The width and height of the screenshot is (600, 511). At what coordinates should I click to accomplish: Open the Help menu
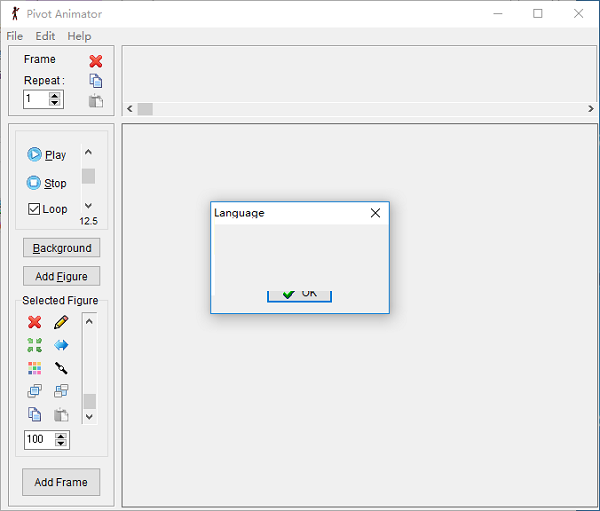pyautogui.click(x=79, y=36)
